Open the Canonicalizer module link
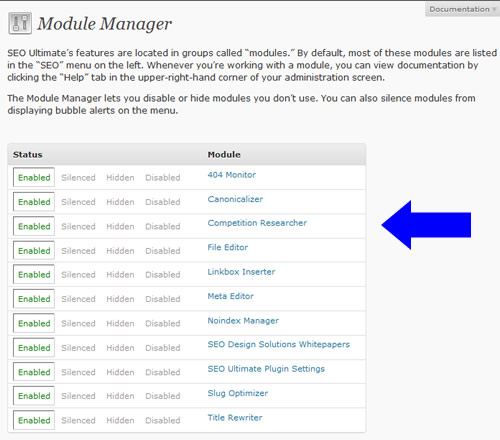Screen dimensions: 500x440 coord(235,199)
